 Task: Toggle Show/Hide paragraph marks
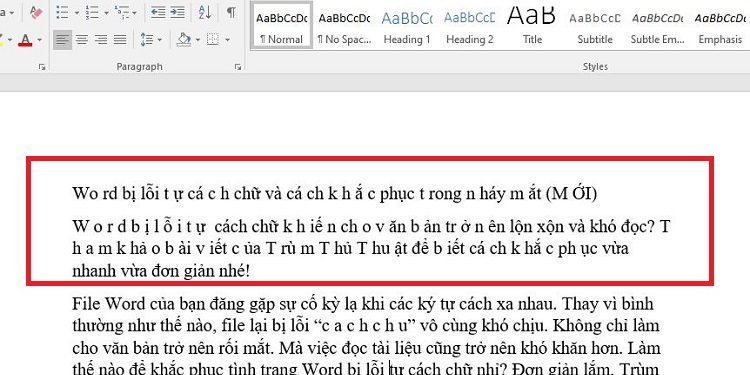click(231, 12)
